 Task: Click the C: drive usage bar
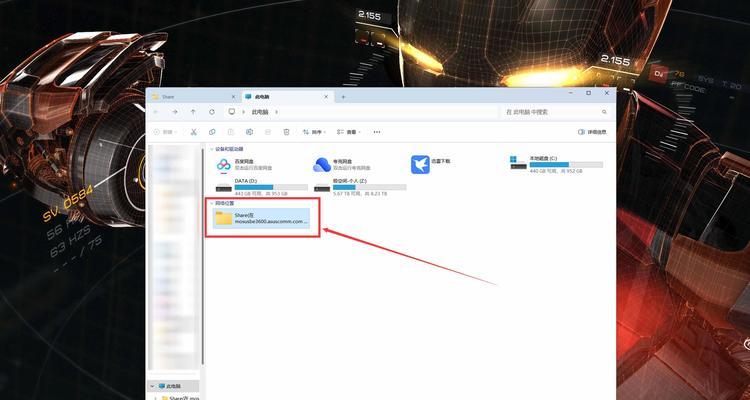pos(566,165)
